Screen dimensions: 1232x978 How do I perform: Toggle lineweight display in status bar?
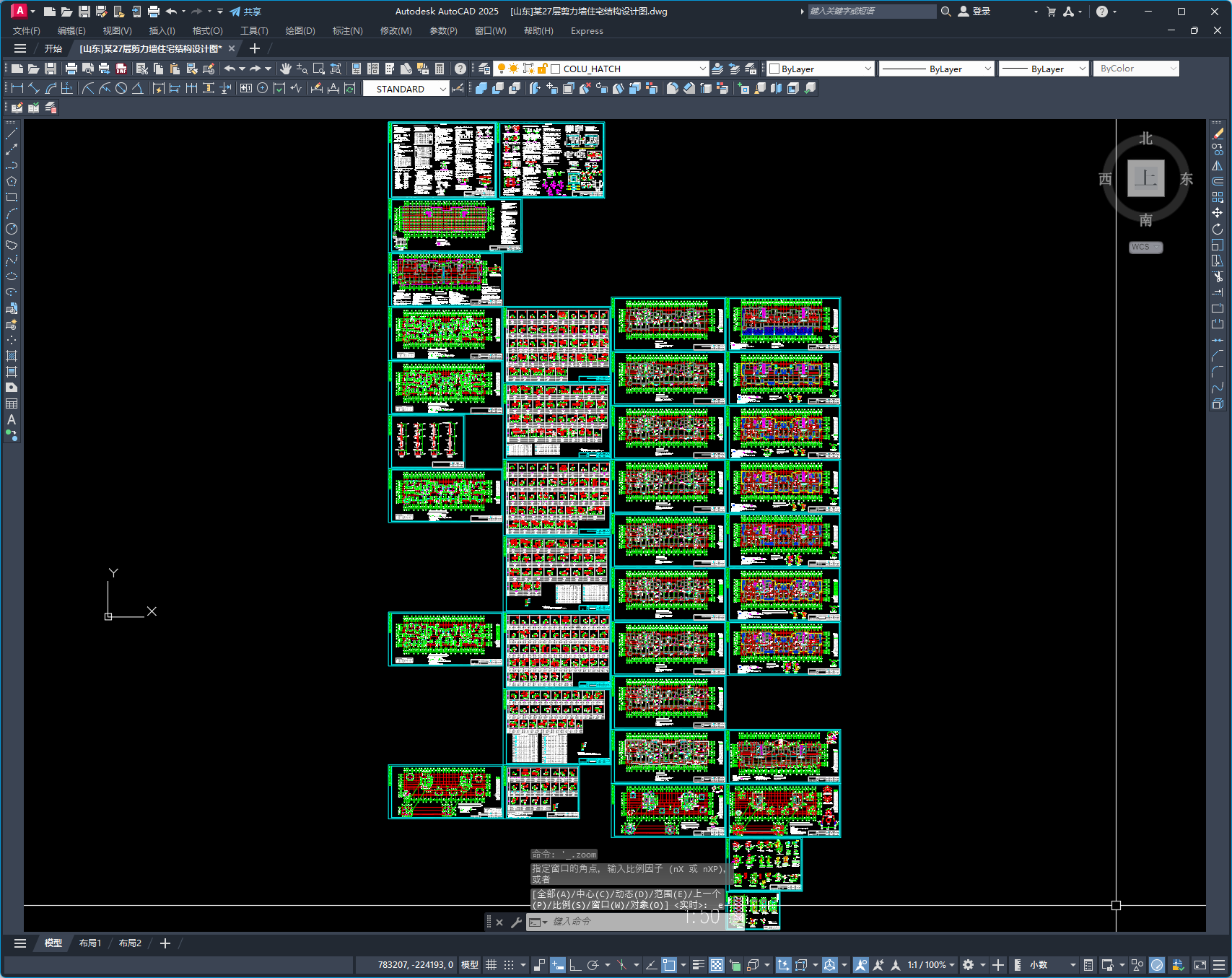698,965
